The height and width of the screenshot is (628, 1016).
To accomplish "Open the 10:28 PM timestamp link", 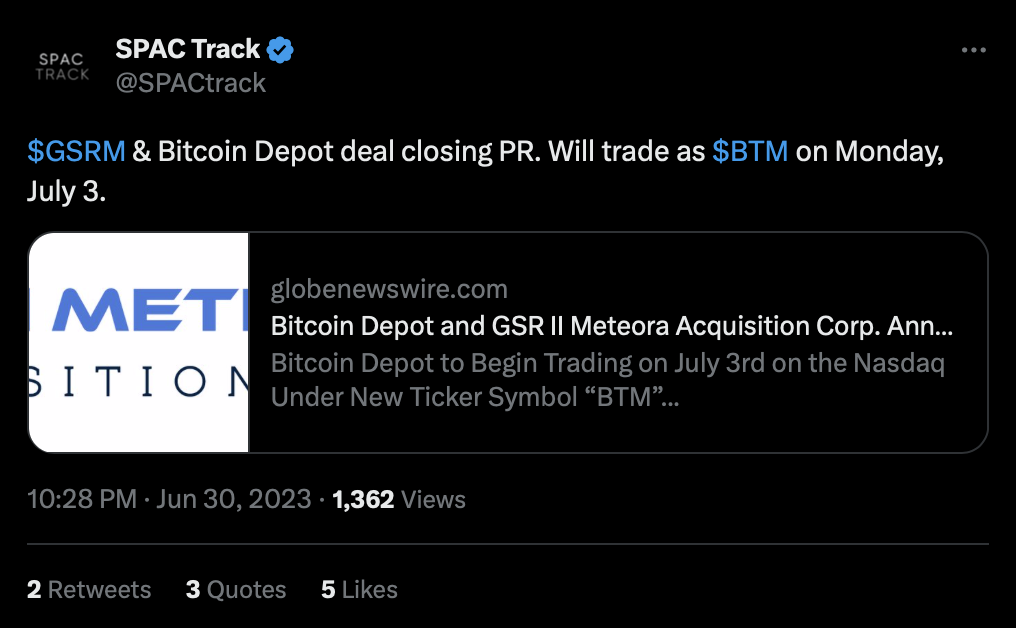I will tap(82, 499).
